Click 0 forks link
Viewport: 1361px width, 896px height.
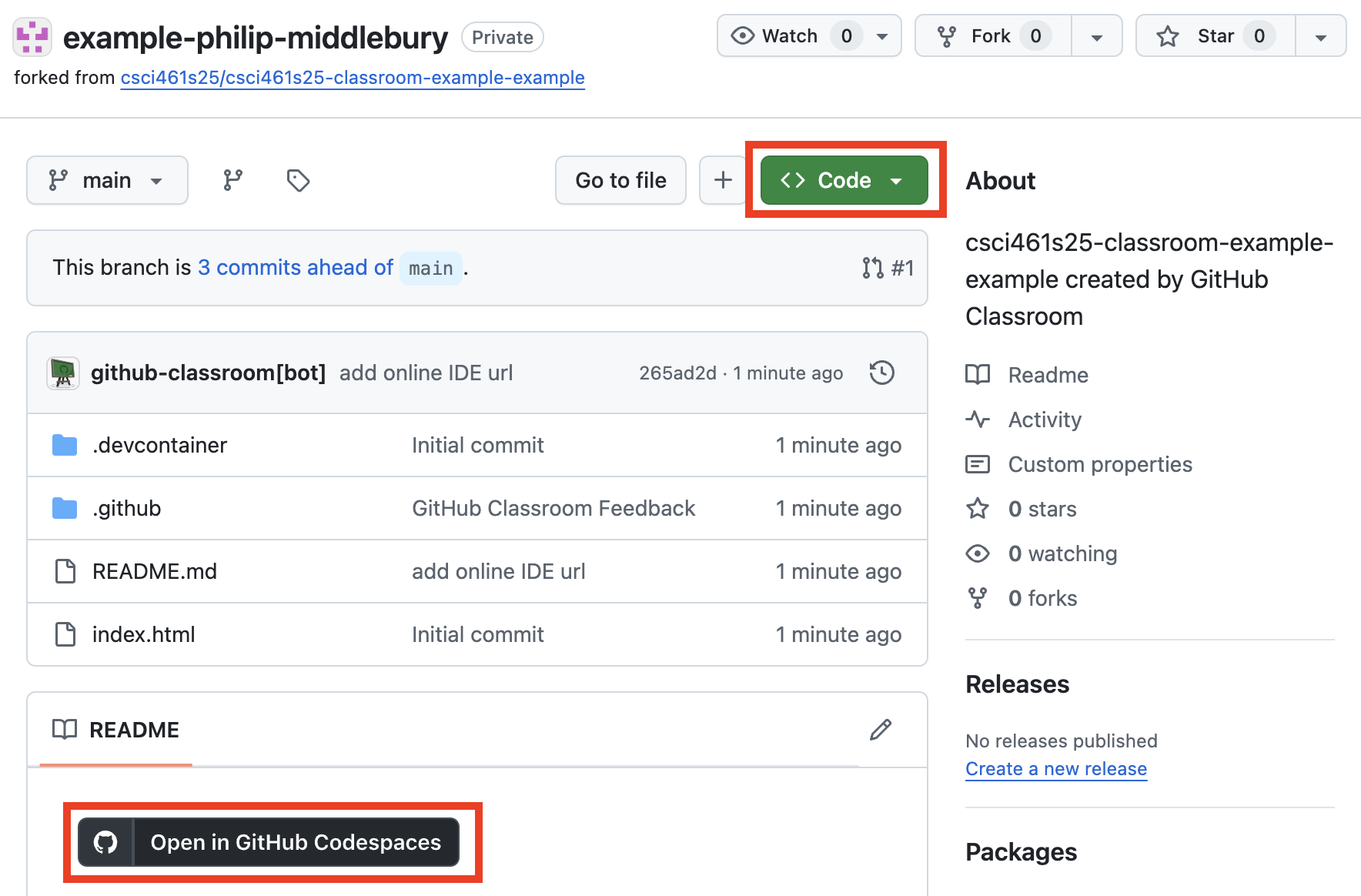coord(1042,598)
